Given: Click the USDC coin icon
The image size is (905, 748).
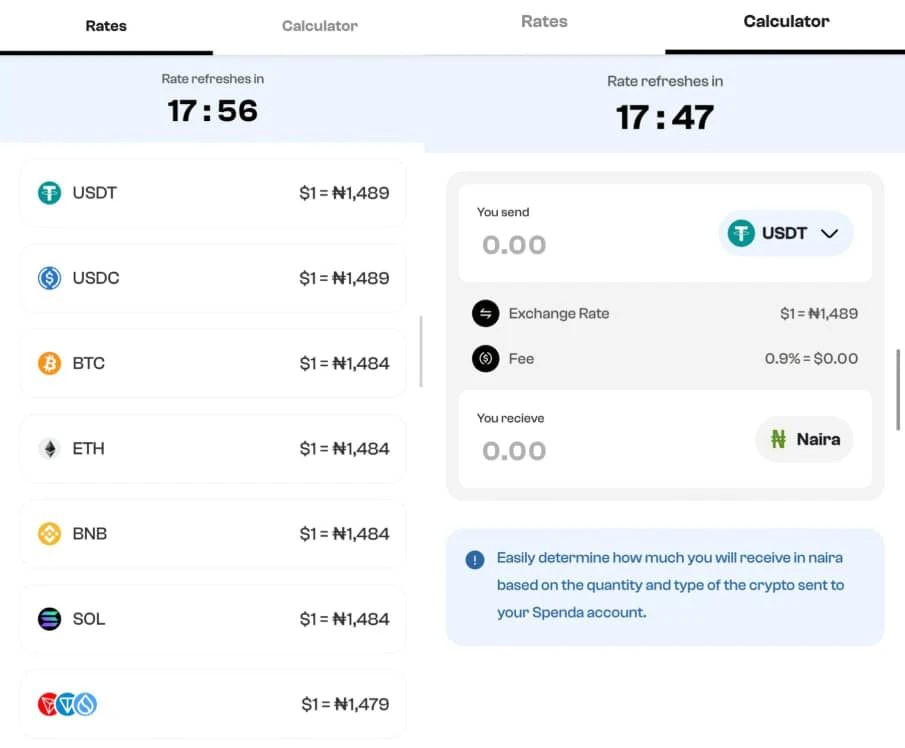Looking at the screenshot, I should (x=49, y=278).
